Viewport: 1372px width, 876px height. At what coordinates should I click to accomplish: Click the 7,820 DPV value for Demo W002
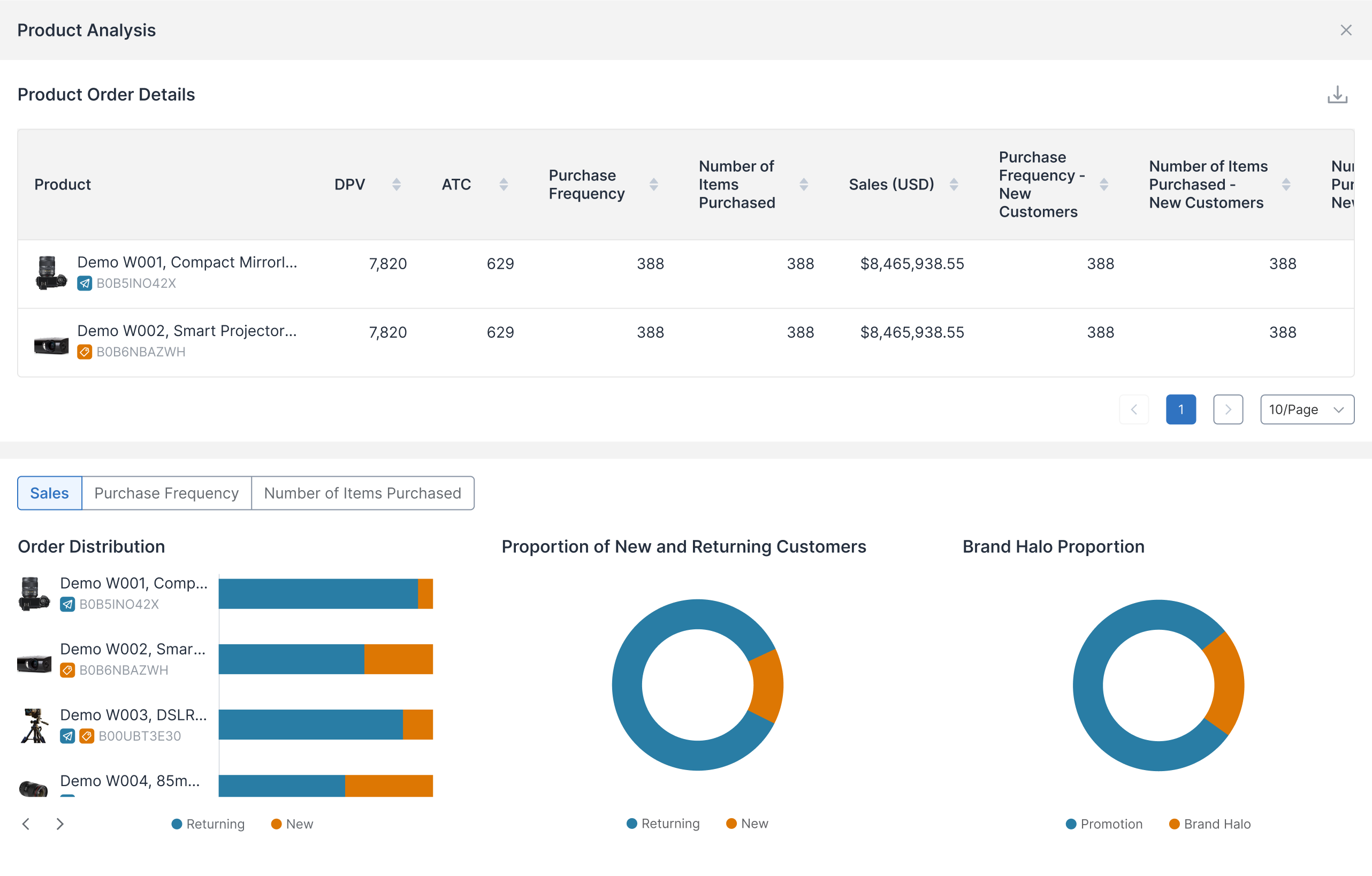click(388, 333)
